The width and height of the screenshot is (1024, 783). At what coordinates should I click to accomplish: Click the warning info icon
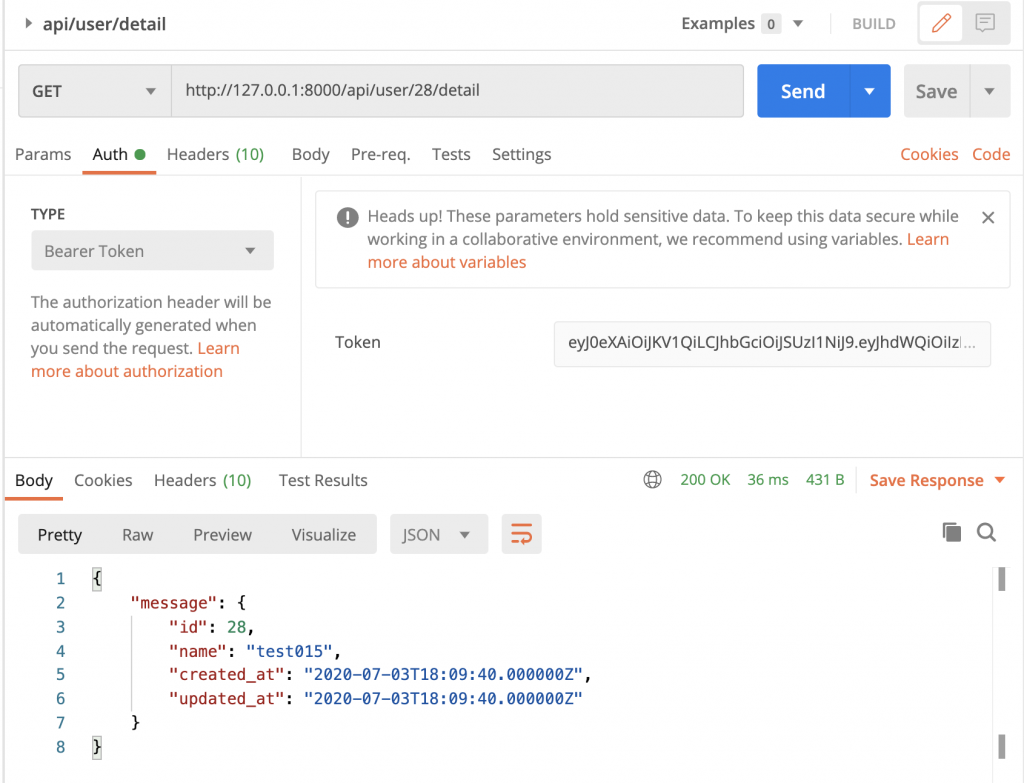(x=347, y=217)
